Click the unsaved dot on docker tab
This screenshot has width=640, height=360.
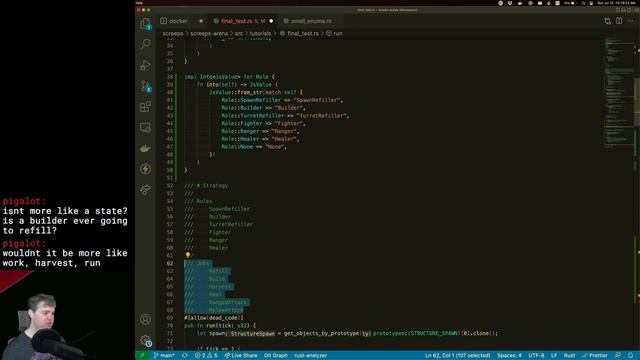[201, 21]
